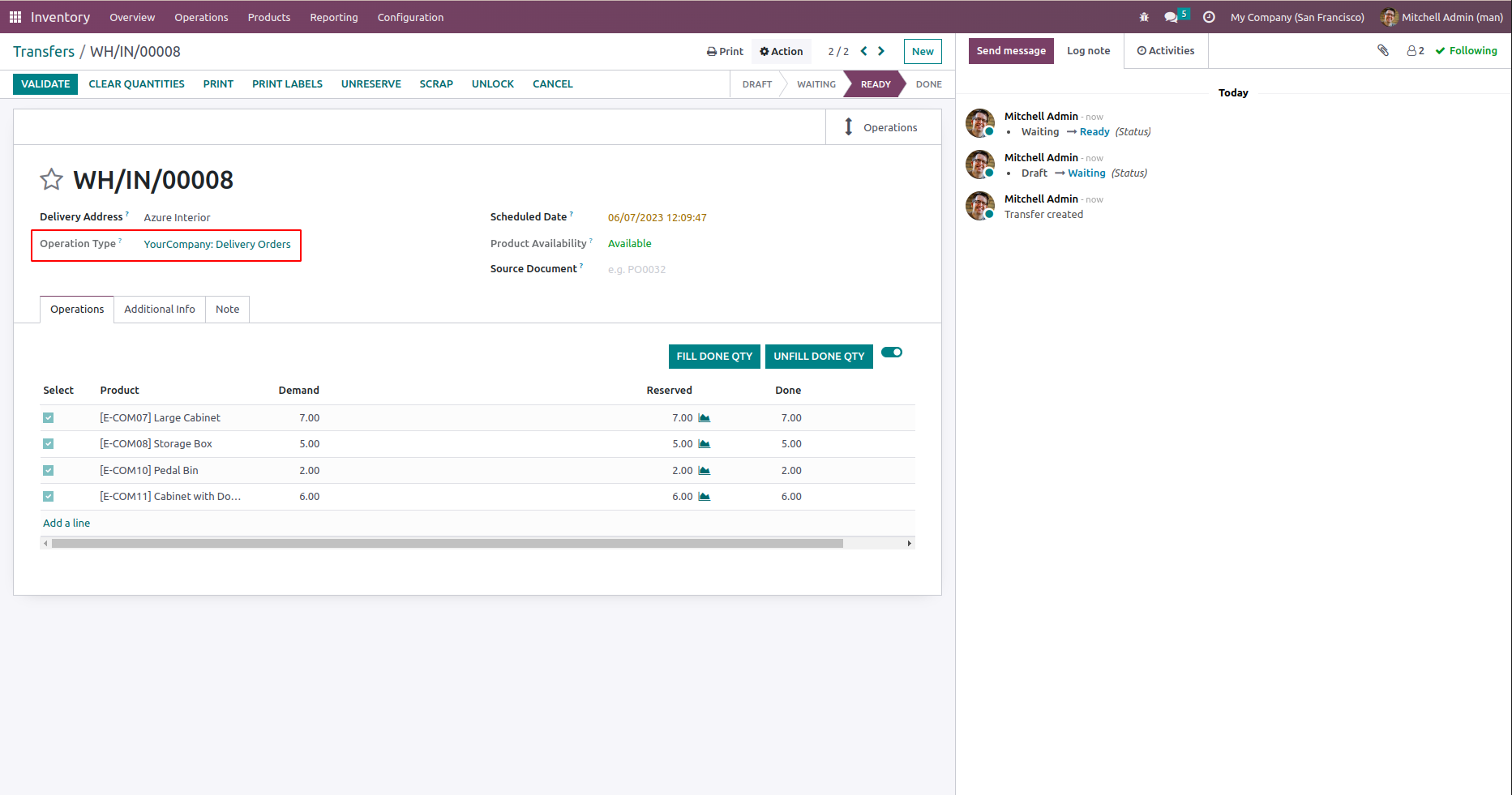Click horizontal scrollbar of operations table
The height and width of the screenshot is (795, 1512).
(x=448, y=544)
